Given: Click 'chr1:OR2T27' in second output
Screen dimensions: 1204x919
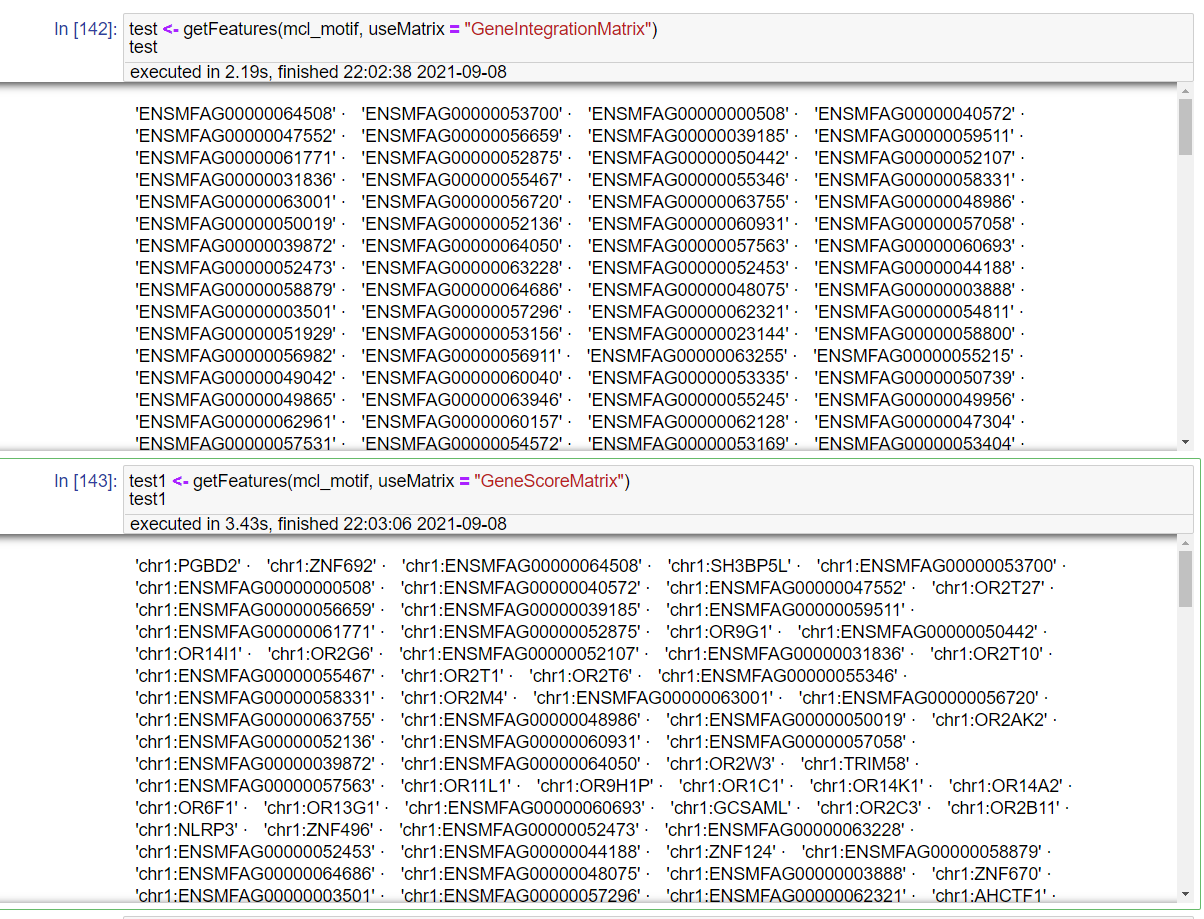Looking at the screenshot, I should [988, 588].
